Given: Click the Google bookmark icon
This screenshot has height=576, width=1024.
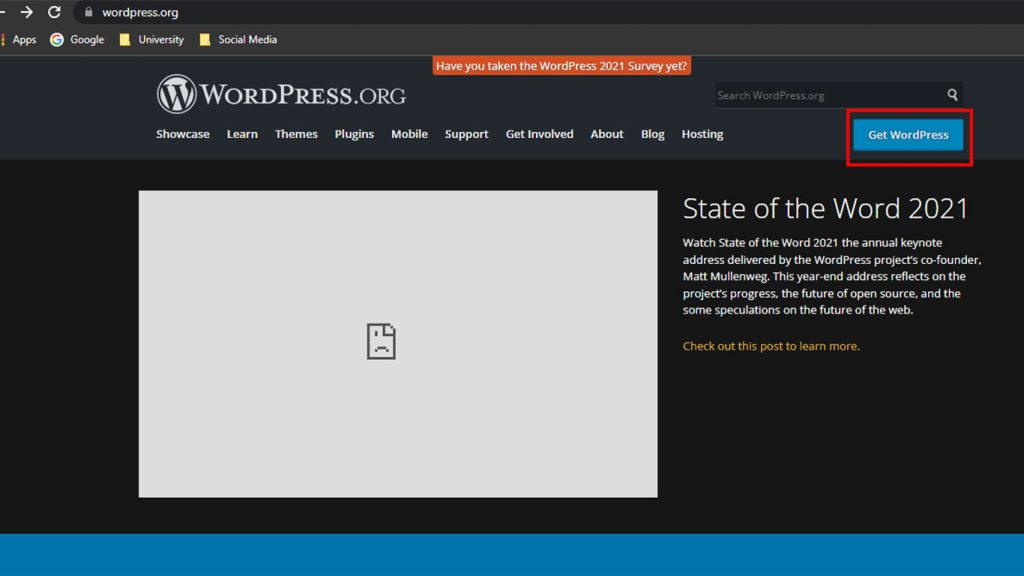Looking at the screenshot, I should 57,40.
